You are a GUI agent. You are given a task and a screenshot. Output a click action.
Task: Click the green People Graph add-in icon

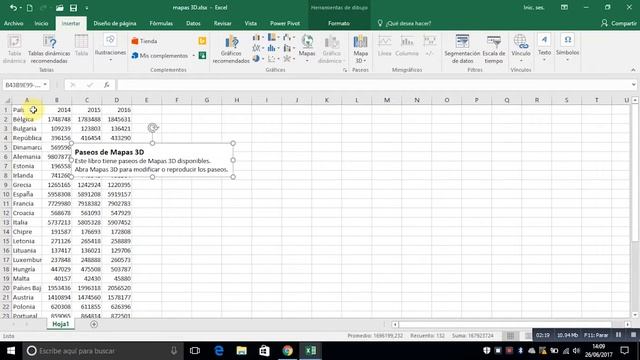(202, 55)
